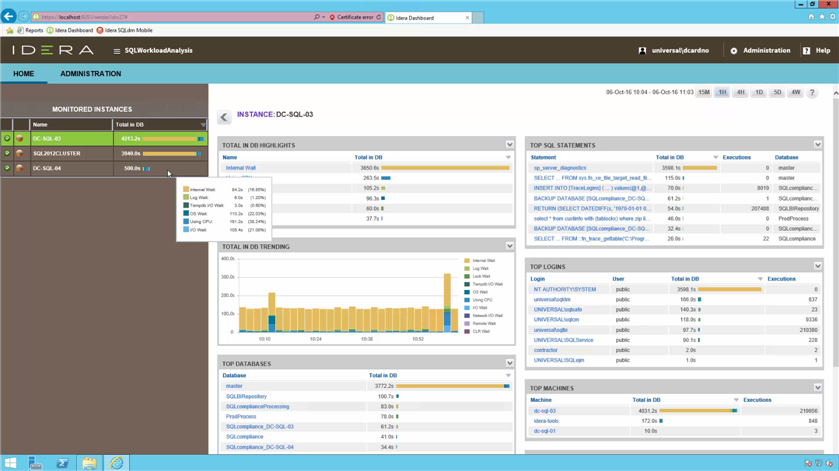Open Top SQL Statements Total in DB sort arrow

click(715, 157)
